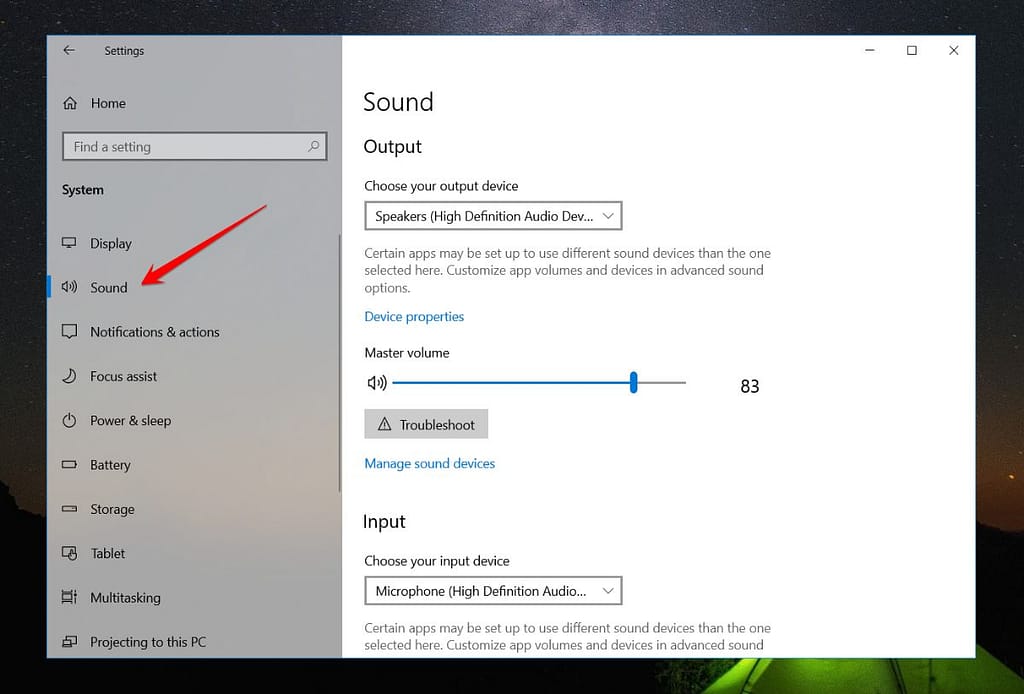The height and width of the screenshot is (694, 1024).
Task: Open Notifications & actions settings
Action: (x=155, y=332)
